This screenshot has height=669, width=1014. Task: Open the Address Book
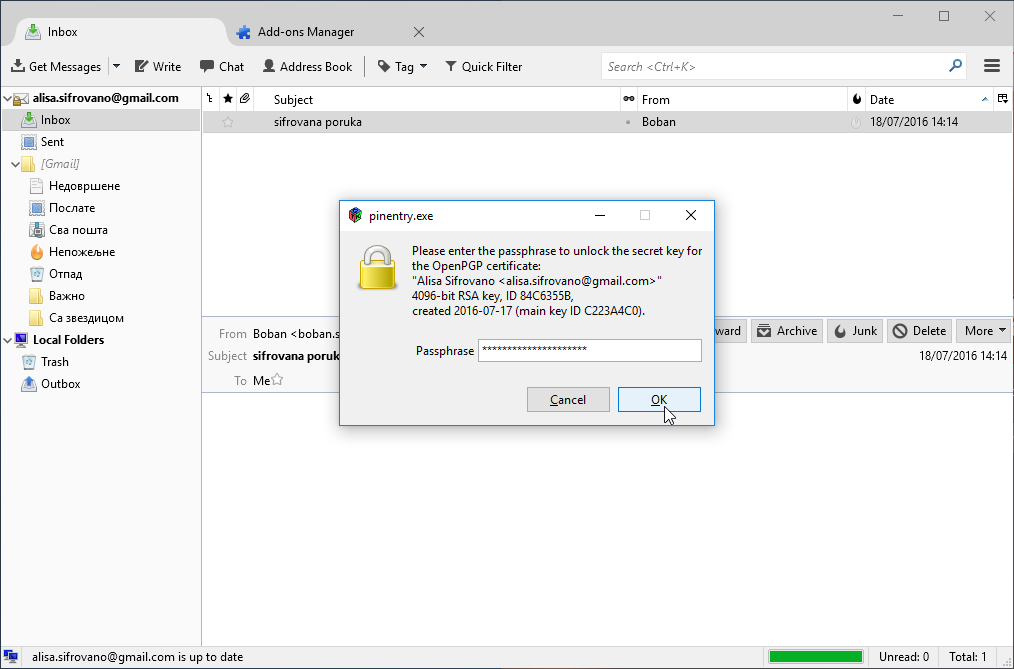pyautogui.click(x=307, y=67)
